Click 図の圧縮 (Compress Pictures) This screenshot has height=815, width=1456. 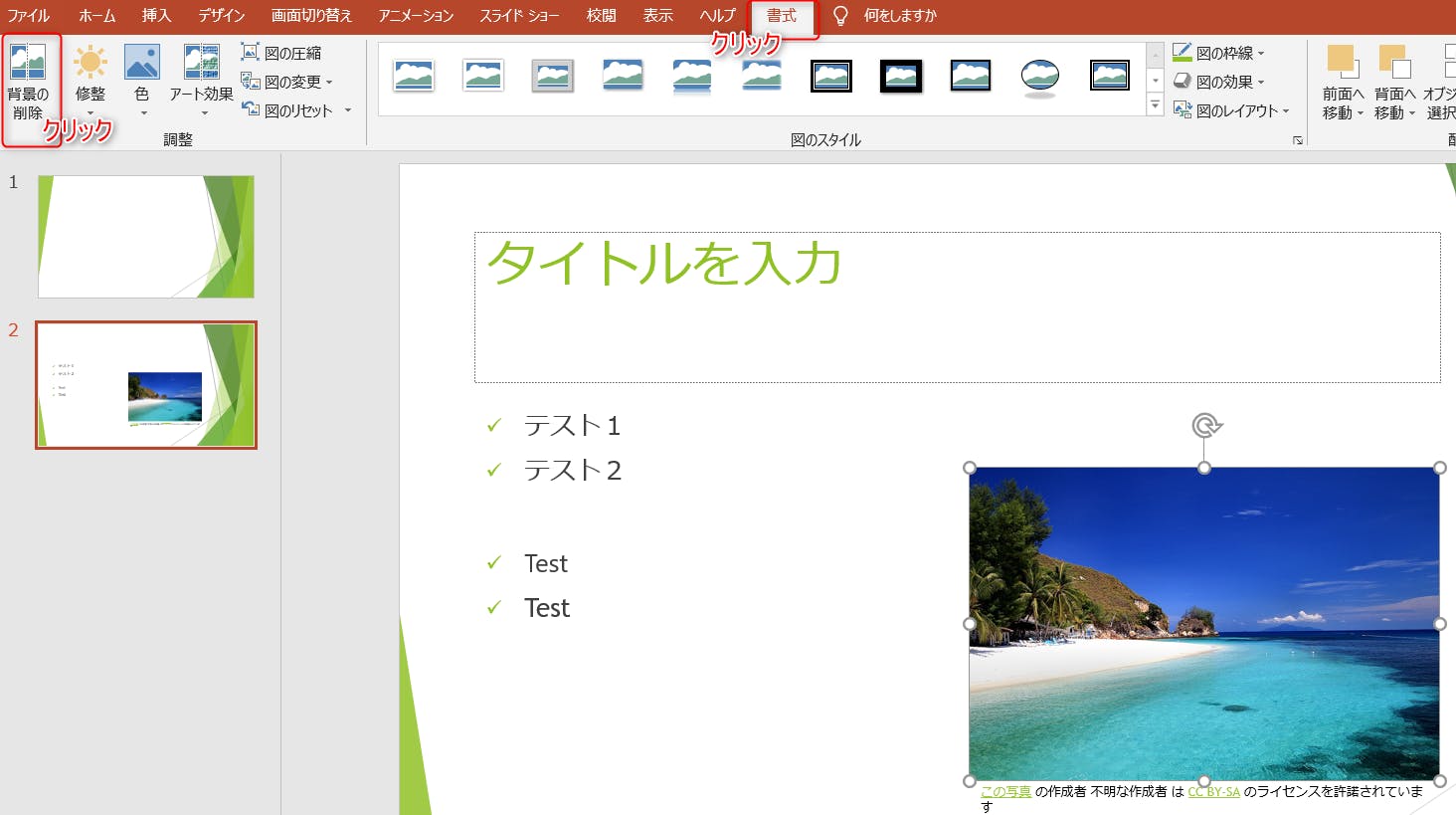(282, 53)
